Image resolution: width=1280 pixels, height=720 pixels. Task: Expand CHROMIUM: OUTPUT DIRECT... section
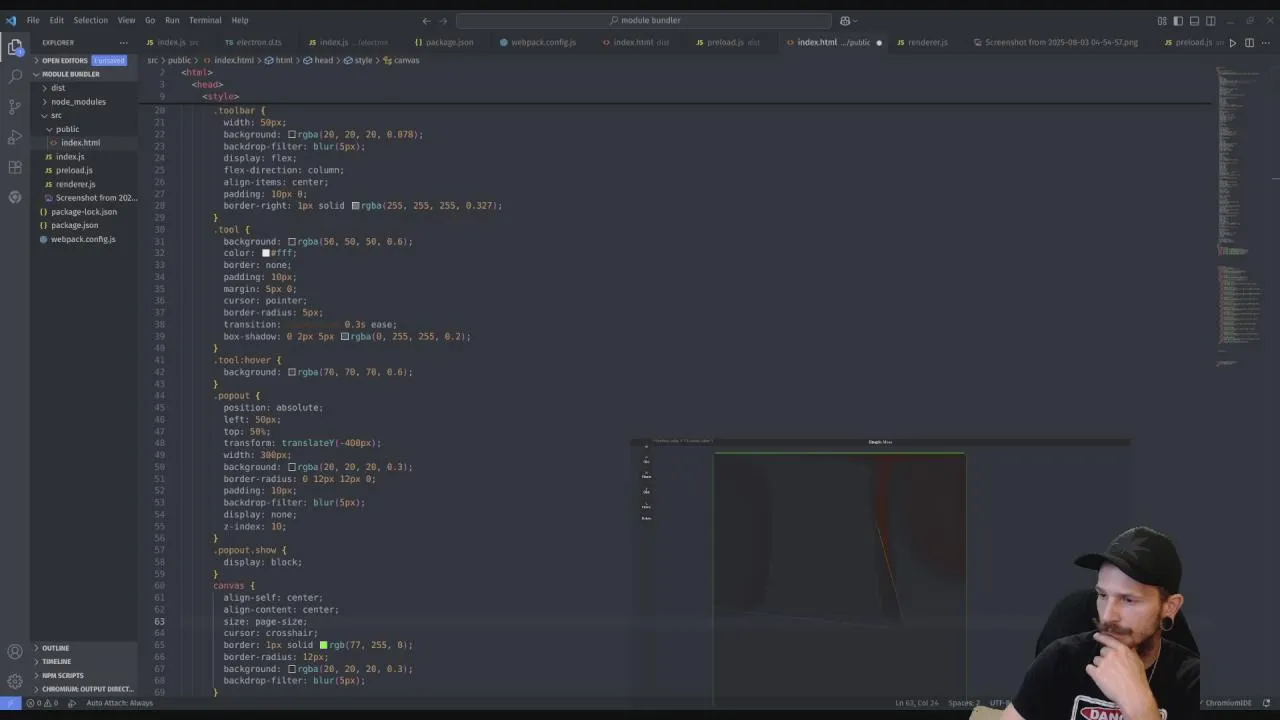(x=86, y=689)
